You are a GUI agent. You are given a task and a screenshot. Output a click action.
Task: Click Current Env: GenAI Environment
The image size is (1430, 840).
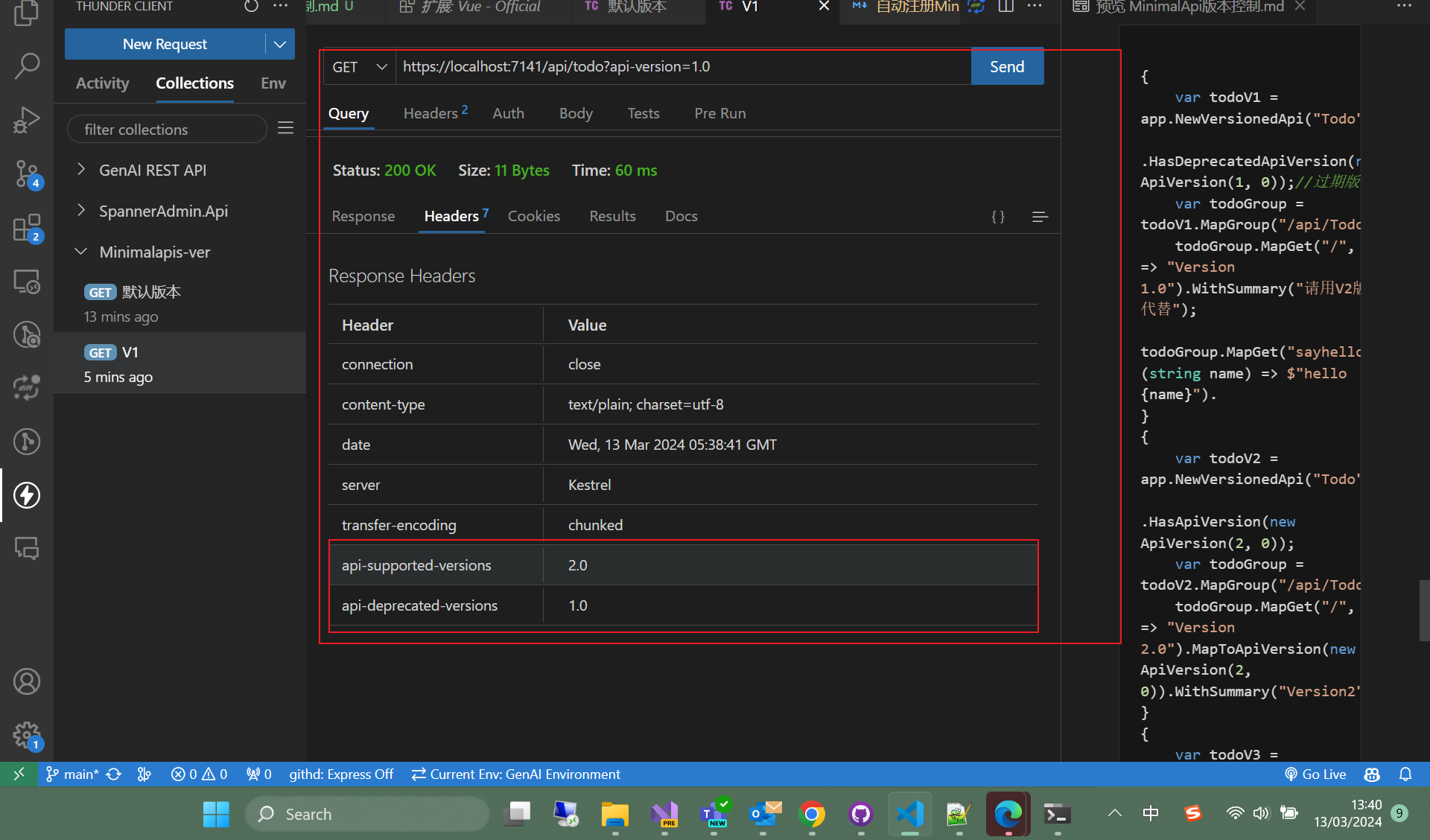pyautogui.click(x=516, y=774)
